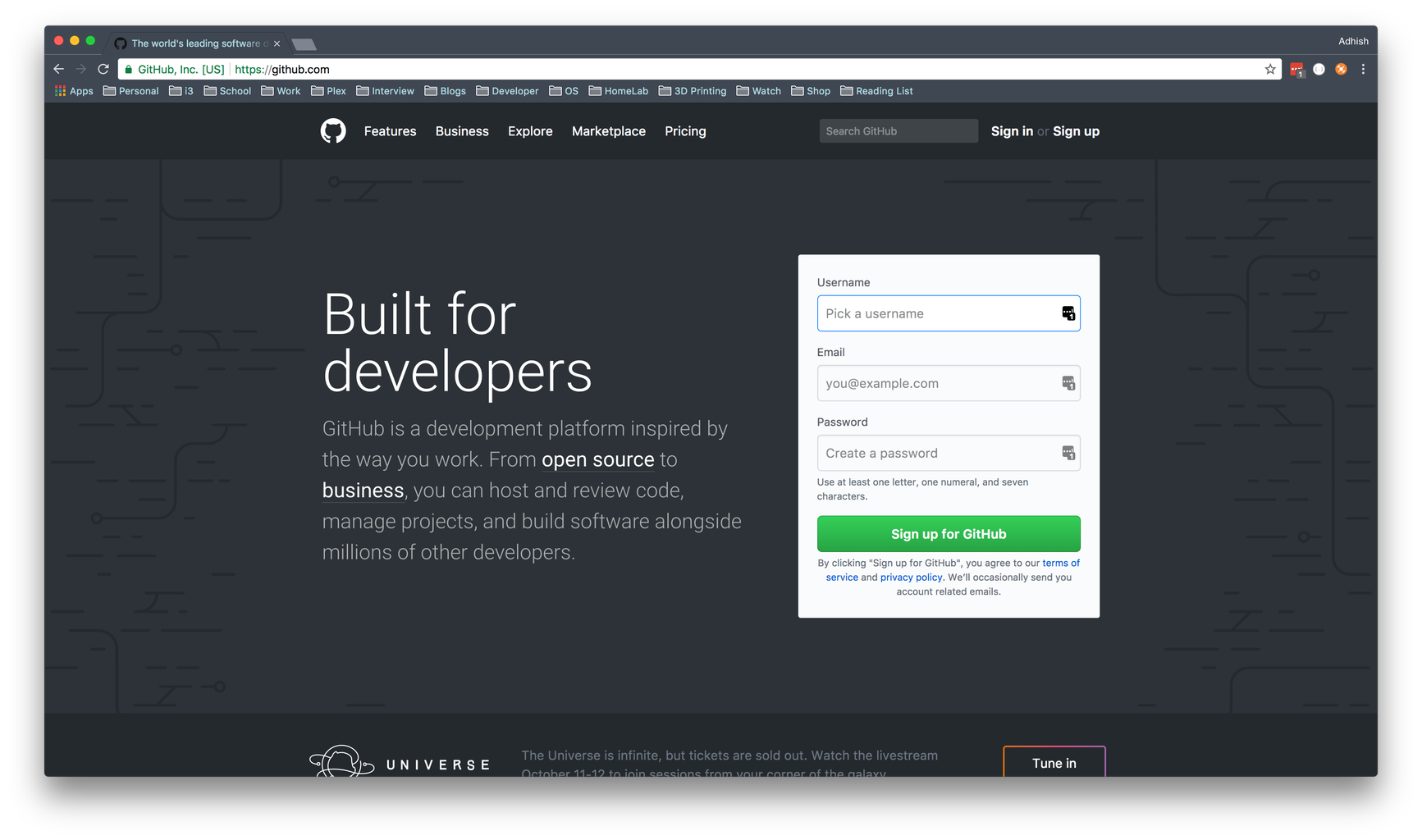The width and height of the screenshot is (1422, 840).
Task: Click the orange extension icon near address bar
Action: coord(1341,69)
